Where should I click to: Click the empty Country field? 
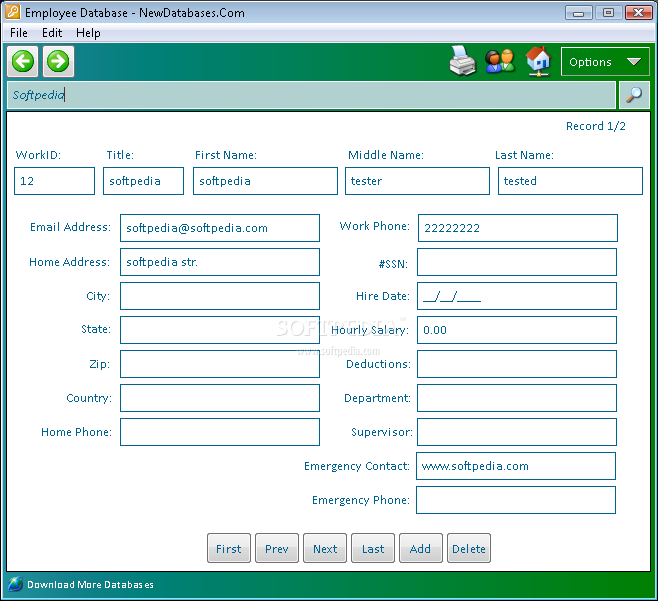[220, 398]
